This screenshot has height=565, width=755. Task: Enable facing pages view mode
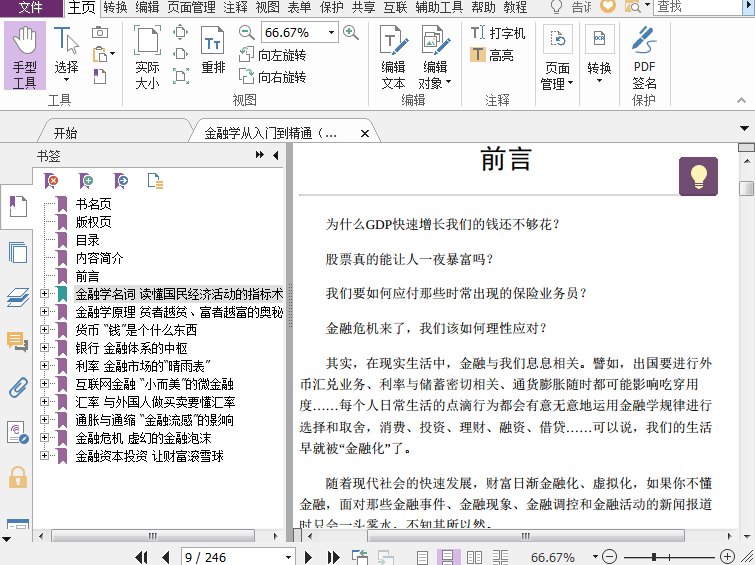[474, 557]
